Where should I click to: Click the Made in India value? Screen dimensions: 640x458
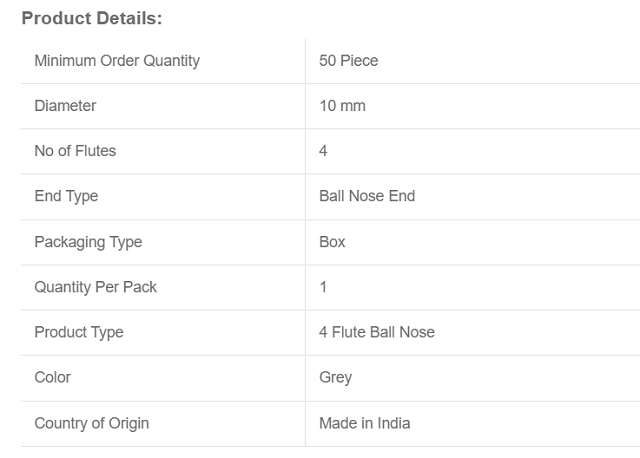click(364, 423)
